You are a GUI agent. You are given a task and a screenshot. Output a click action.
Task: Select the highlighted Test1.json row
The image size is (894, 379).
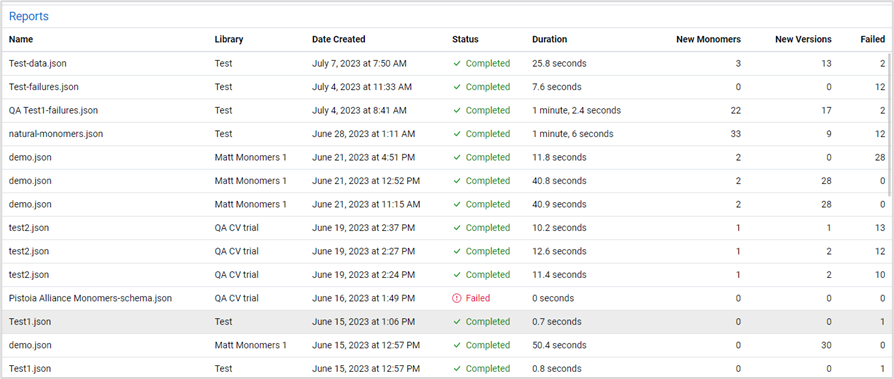click(x=447, y=321)
